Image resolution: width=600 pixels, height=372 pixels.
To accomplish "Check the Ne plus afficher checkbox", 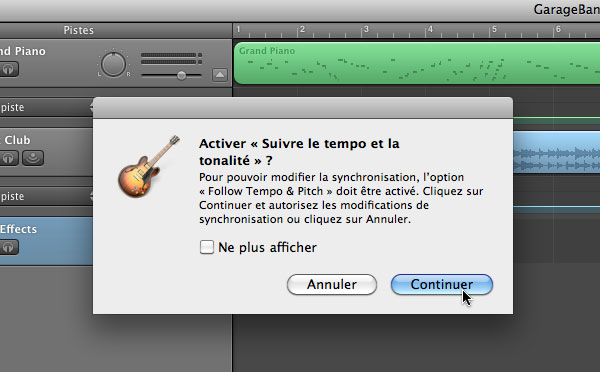I will click(207, 247).
